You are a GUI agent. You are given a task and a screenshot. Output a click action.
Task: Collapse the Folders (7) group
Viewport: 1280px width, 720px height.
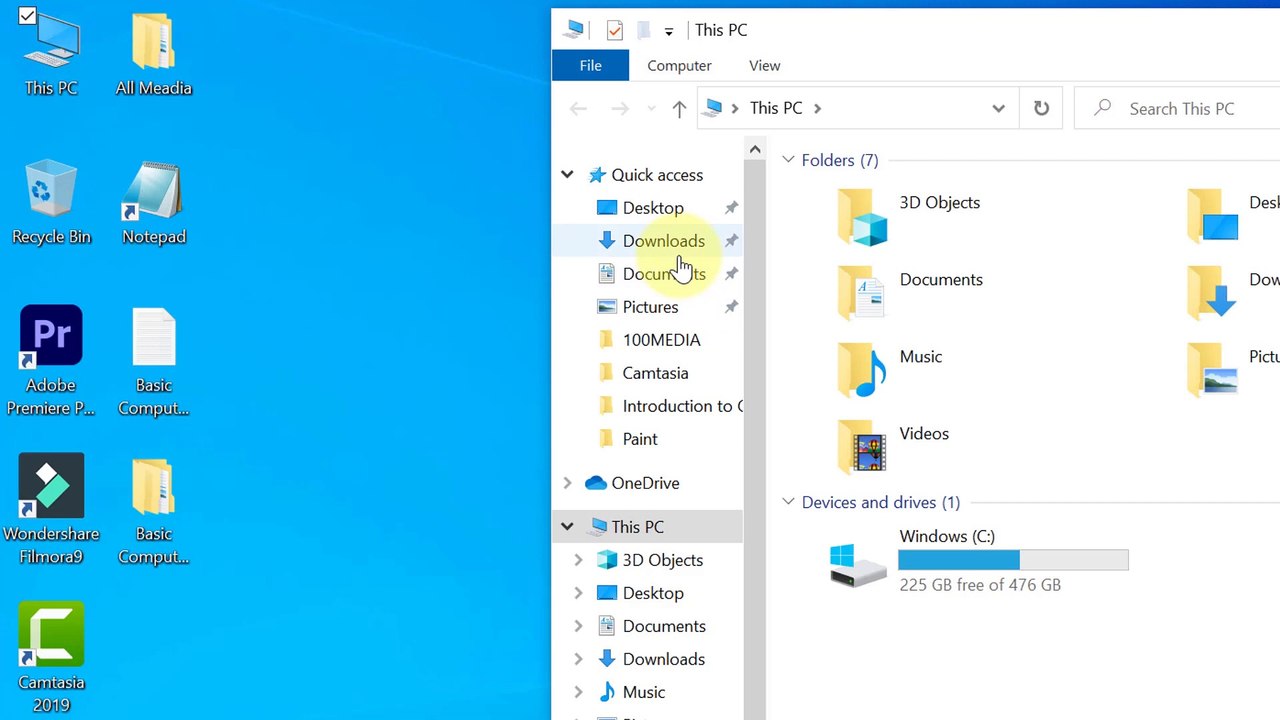point(788,160)
